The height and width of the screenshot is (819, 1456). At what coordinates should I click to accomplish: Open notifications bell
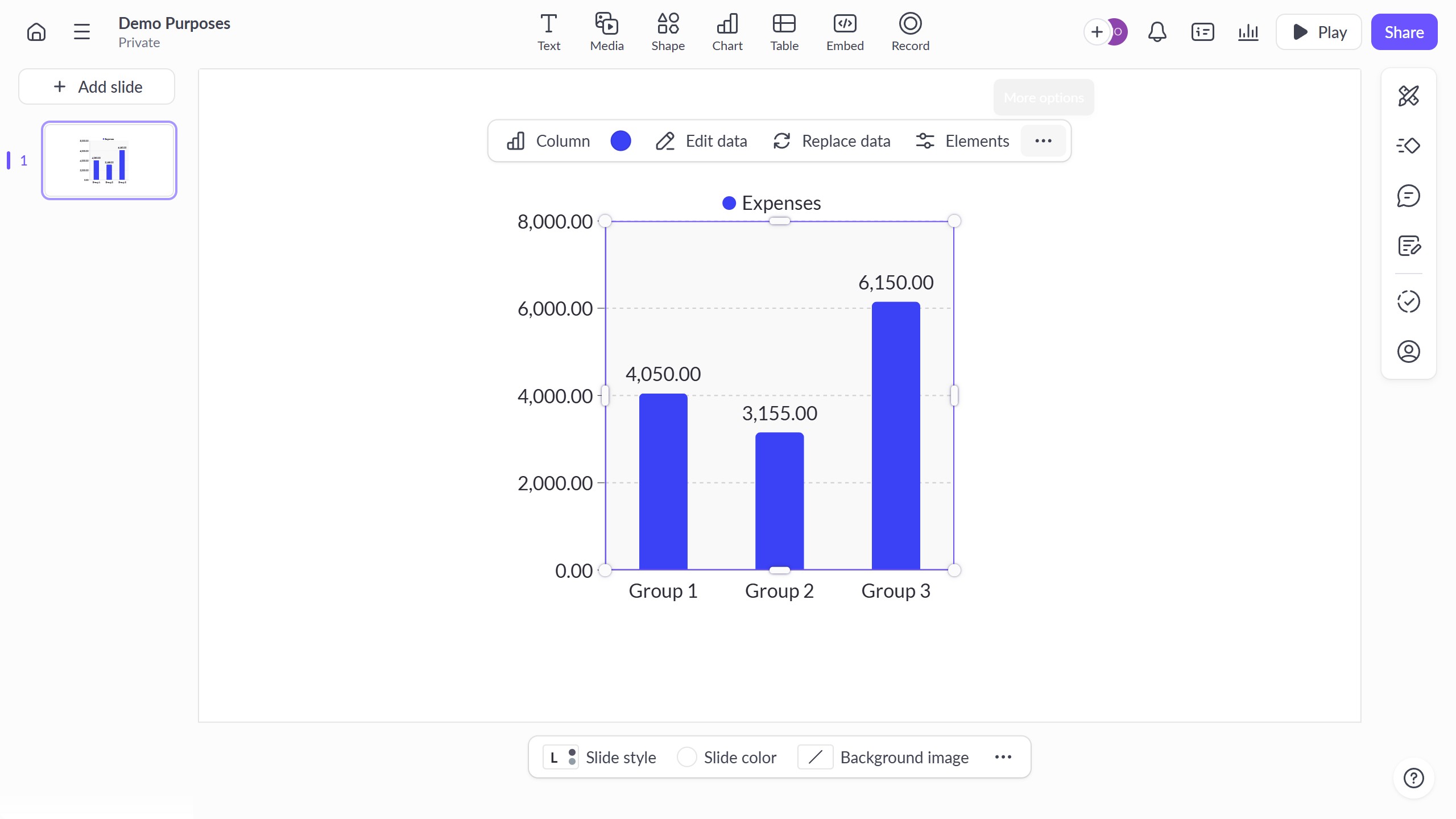(1157, 32)
